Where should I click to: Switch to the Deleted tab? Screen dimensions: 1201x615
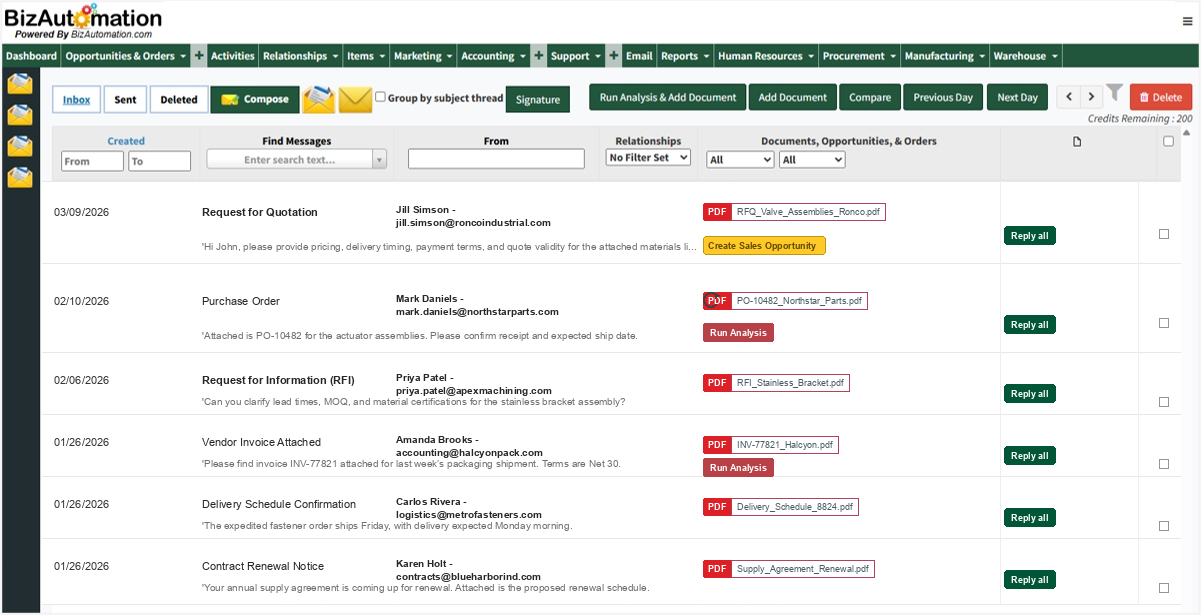click(x=179, y=99)
